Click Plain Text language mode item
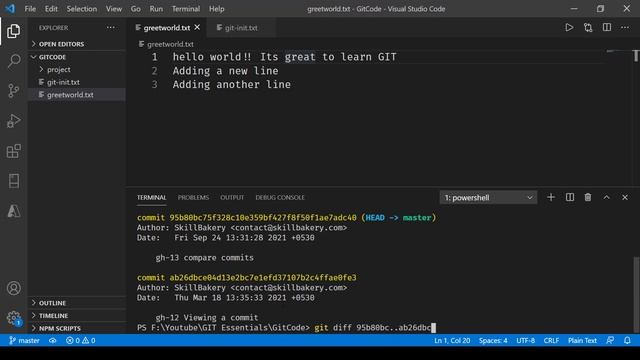640x360 pixels. tap(582, 340)
